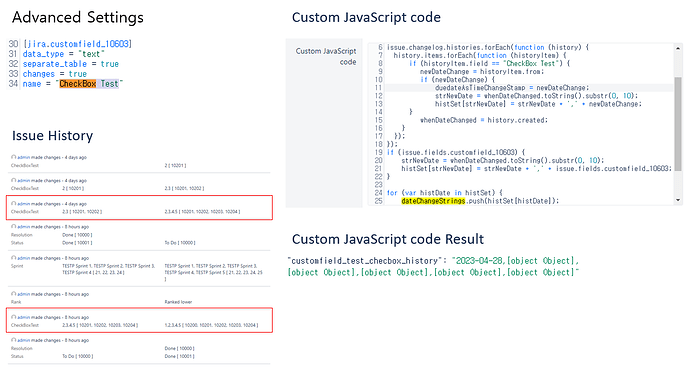Image resolution: width=690 pixels, height=370 pixels.
Task: Click the Custom JavaScript code field label
Action: [x=326, y=56]
